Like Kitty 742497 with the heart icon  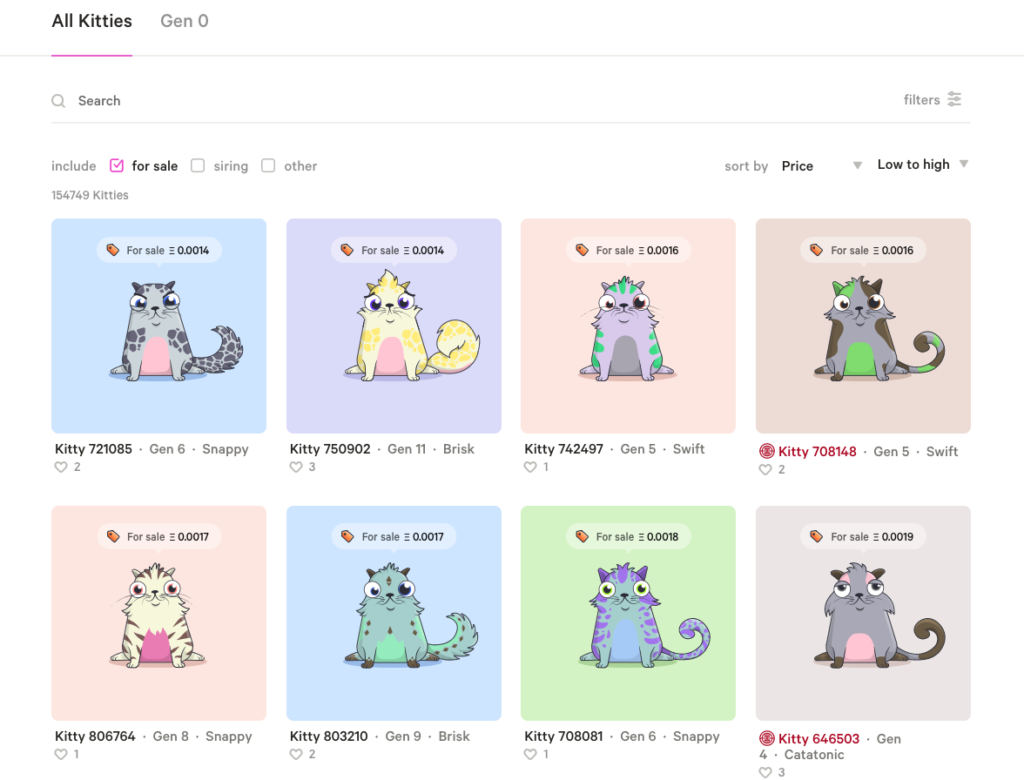530,467
